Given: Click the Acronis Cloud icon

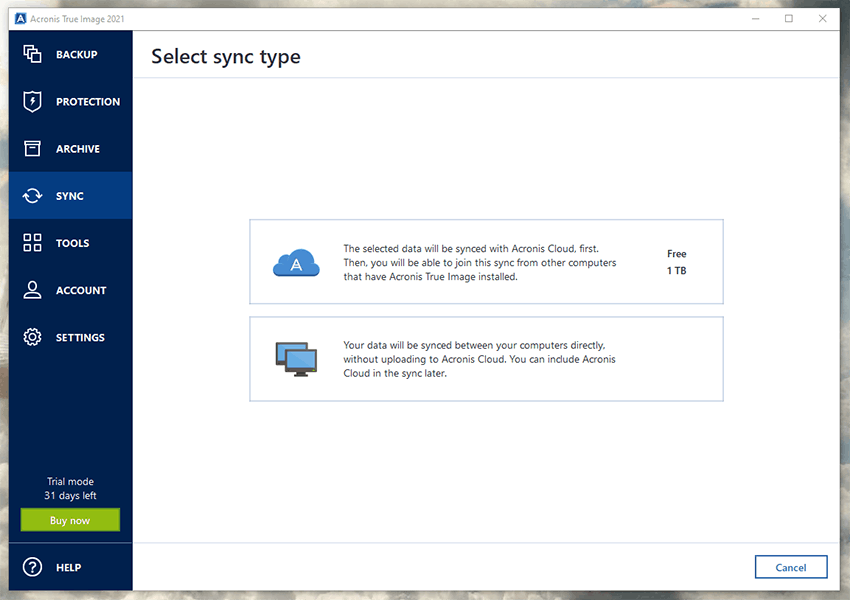Looking at the screenshot, I should (x=296, y=263).
